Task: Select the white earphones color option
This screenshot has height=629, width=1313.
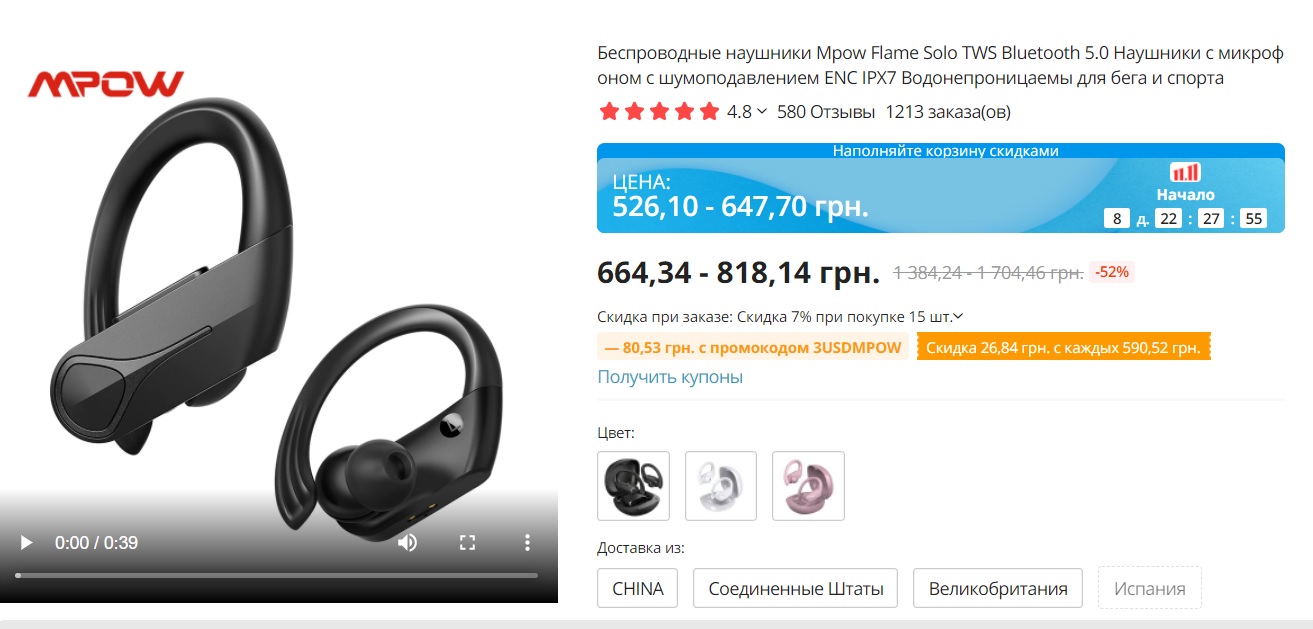Action: pyautogui.click(x=721, y=486)
